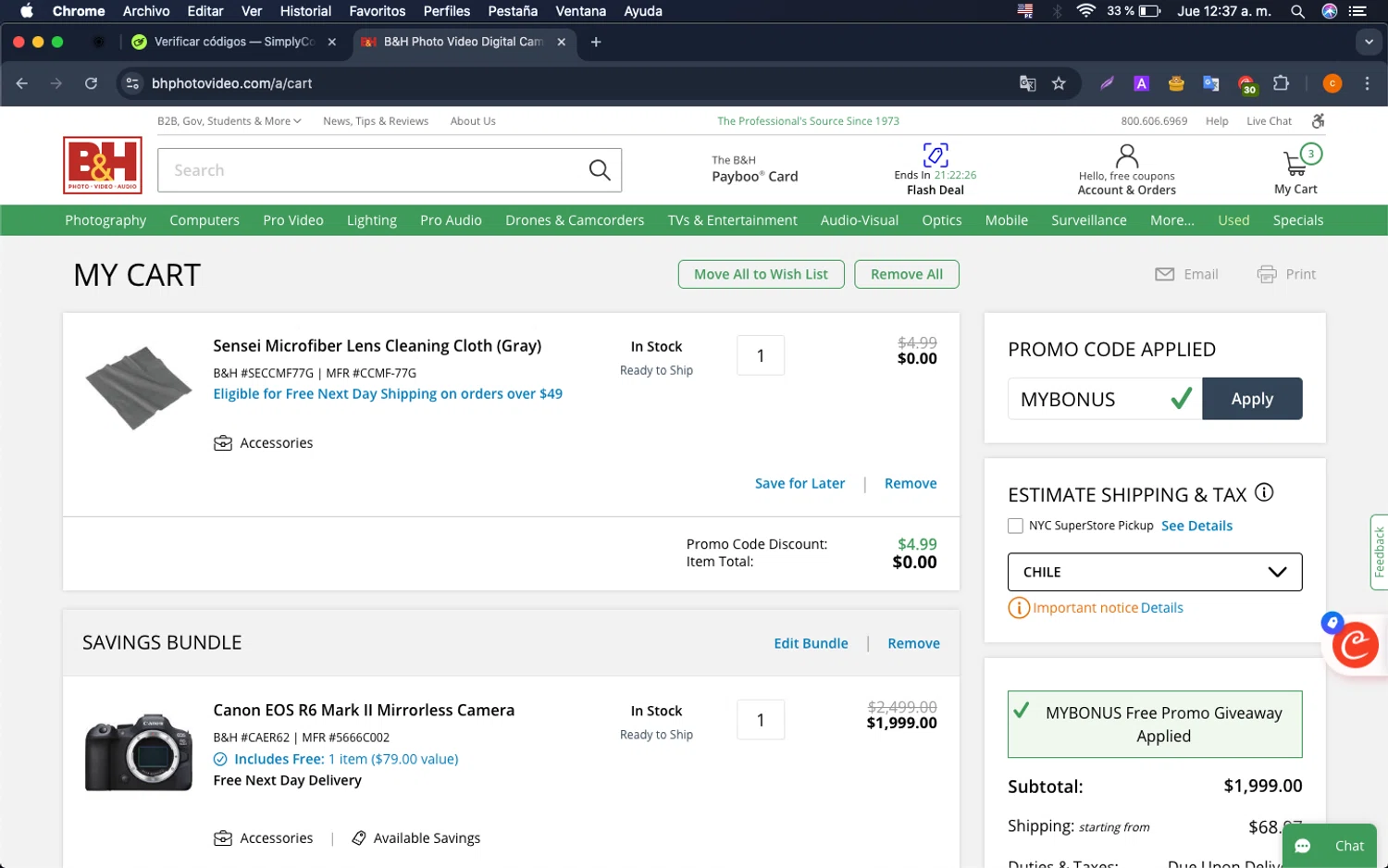Open the Computers category menu
Image resolution: width=1388 pixels, height=868 pixels.
click(204, 220)
